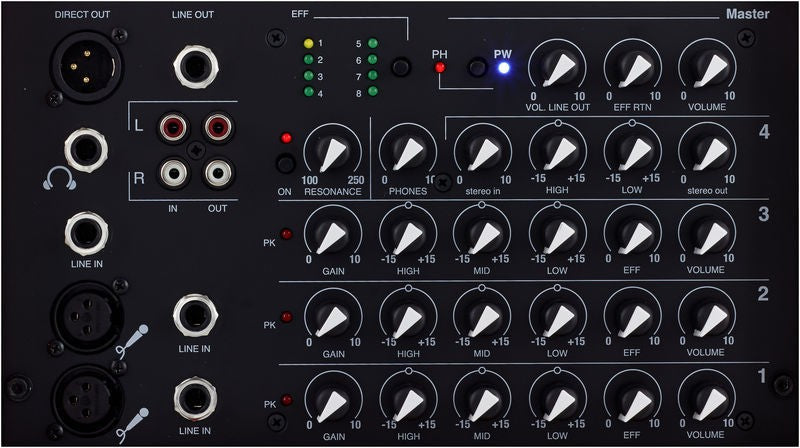This screenshot has width=800, height=448.
Task: Click the RESONANCE frequency knob
Action: coord(333,152)
